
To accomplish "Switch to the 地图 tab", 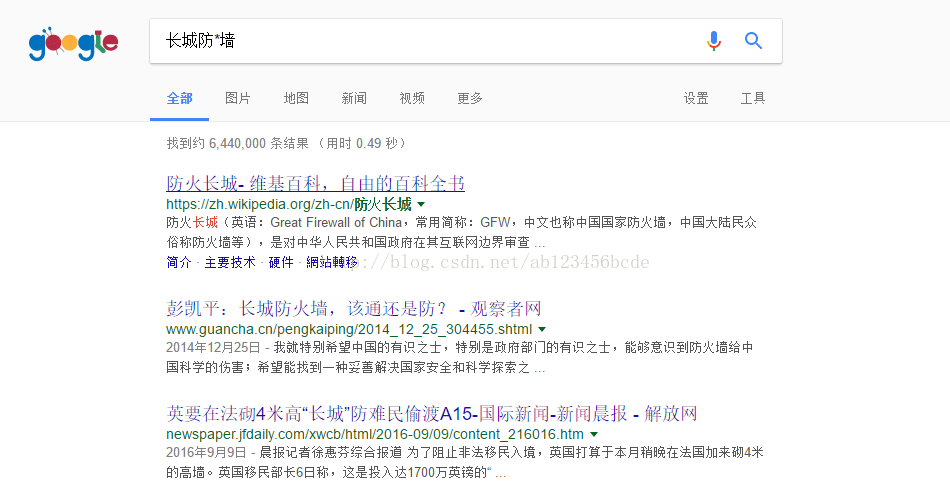I will [x=296, y=99].
